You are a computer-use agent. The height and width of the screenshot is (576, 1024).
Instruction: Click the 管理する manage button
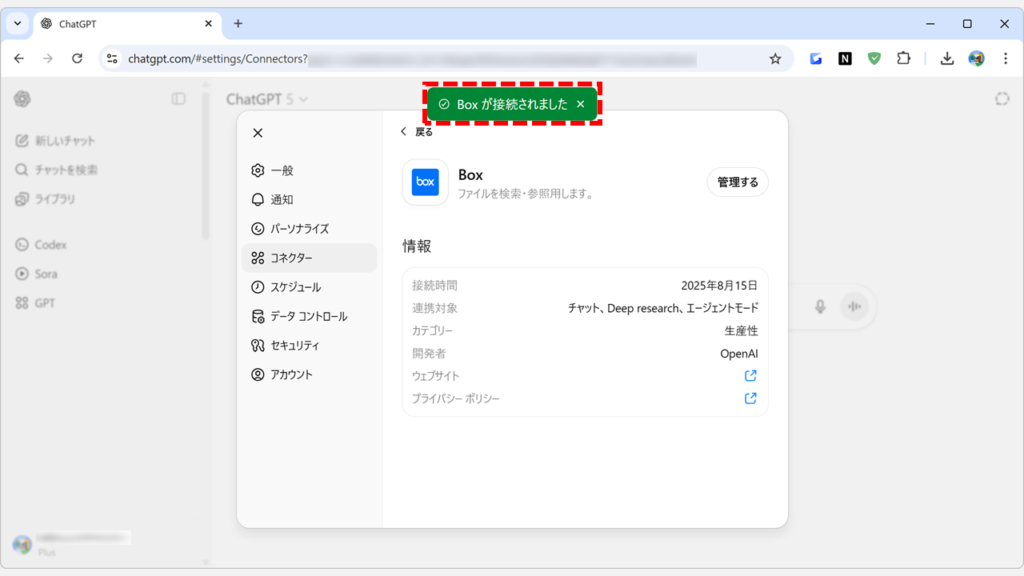pos(737,182)
